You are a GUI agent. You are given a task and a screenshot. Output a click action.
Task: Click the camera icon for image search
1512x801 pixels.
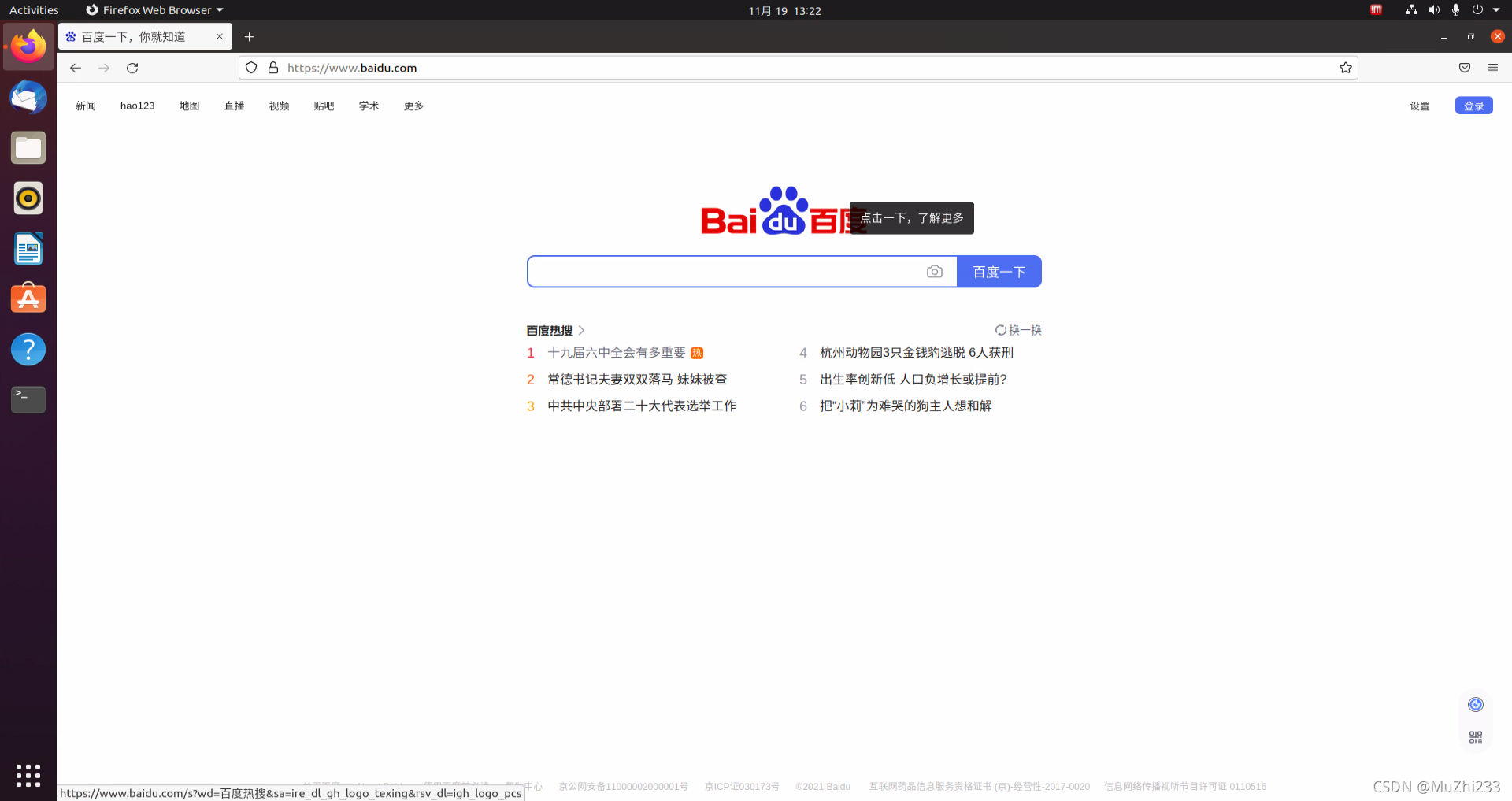click(x=935, y=271)
